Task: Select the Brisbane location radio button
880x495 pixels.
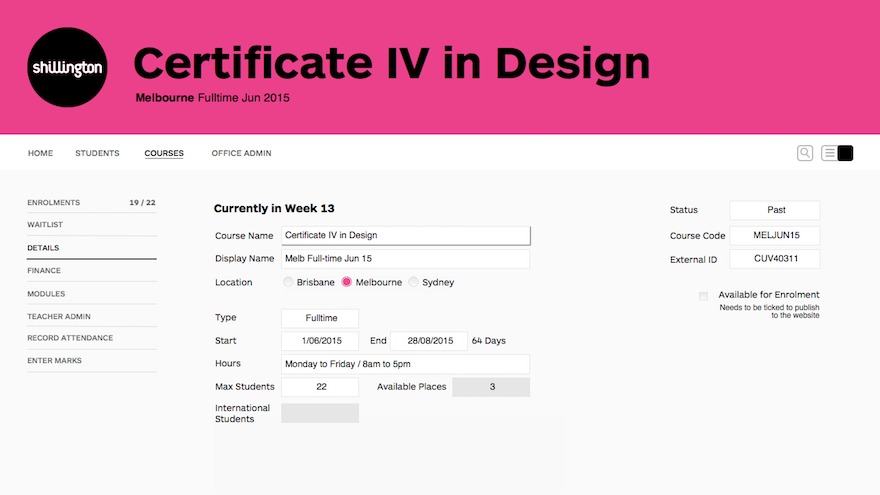Action: [x=288, y=282]
